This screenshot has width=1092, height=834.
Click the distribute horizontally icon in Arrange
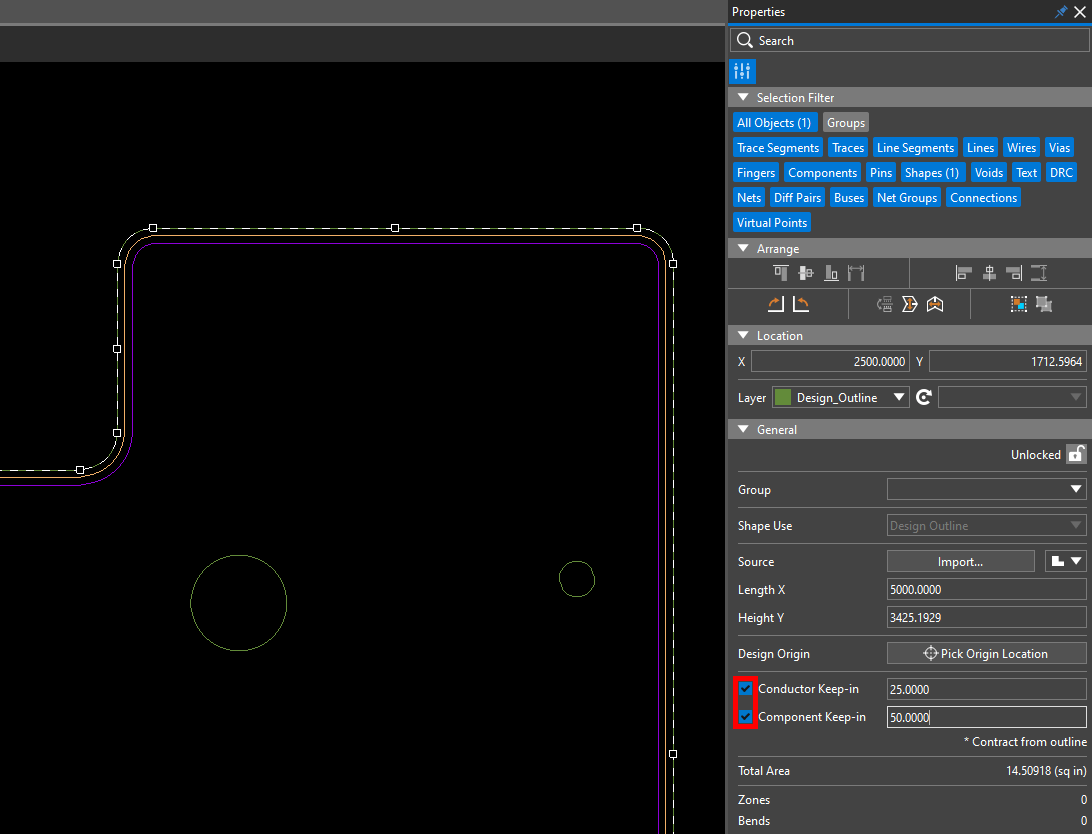[856, 272]
